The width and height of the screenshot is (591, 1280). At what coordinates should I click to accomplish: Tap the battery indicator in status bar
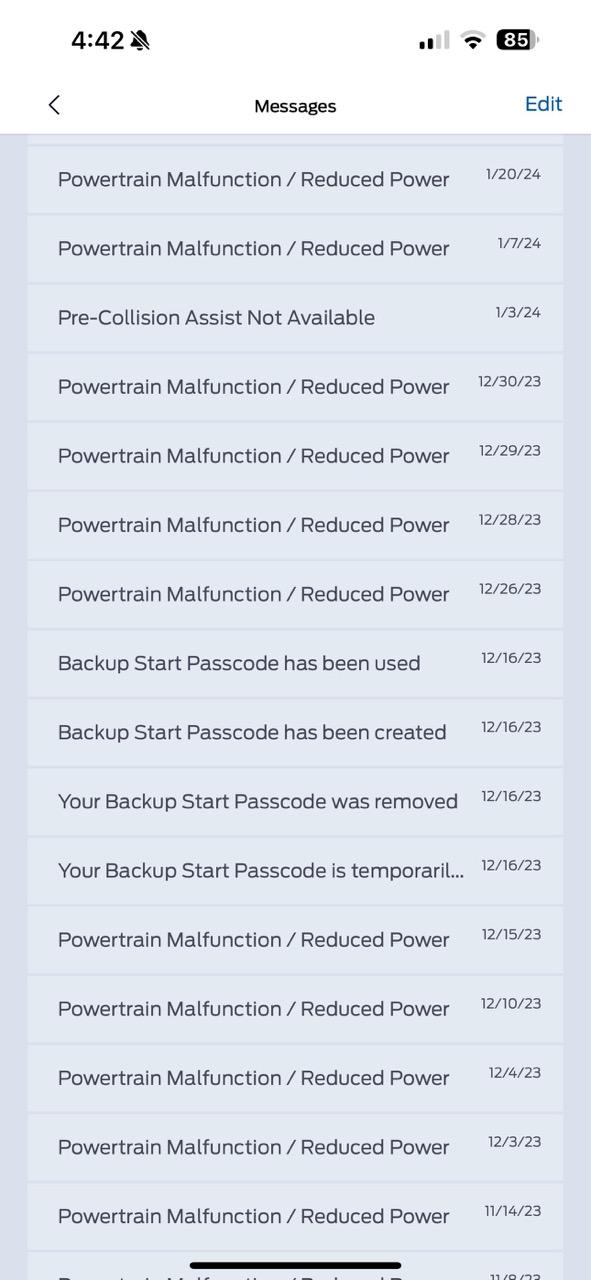[517, 40]
